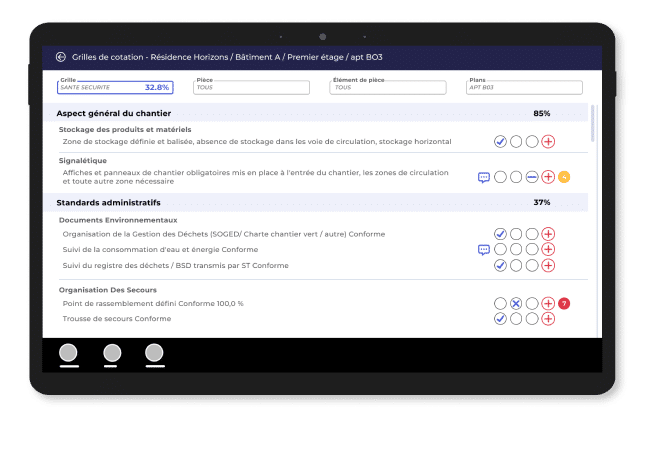Click the 32.8% grille score
Viewport: 654px width, 465px height.
[x=157, y=87]
